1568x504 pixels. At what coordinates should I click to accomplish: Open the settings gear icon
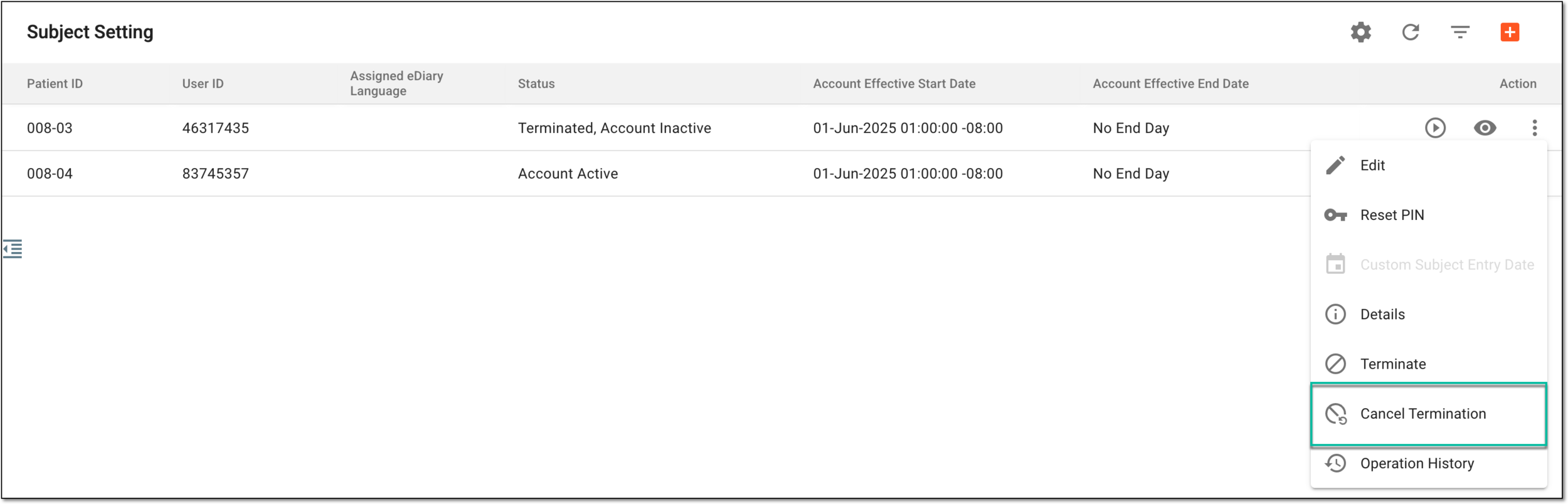[x=1360, y=32]
